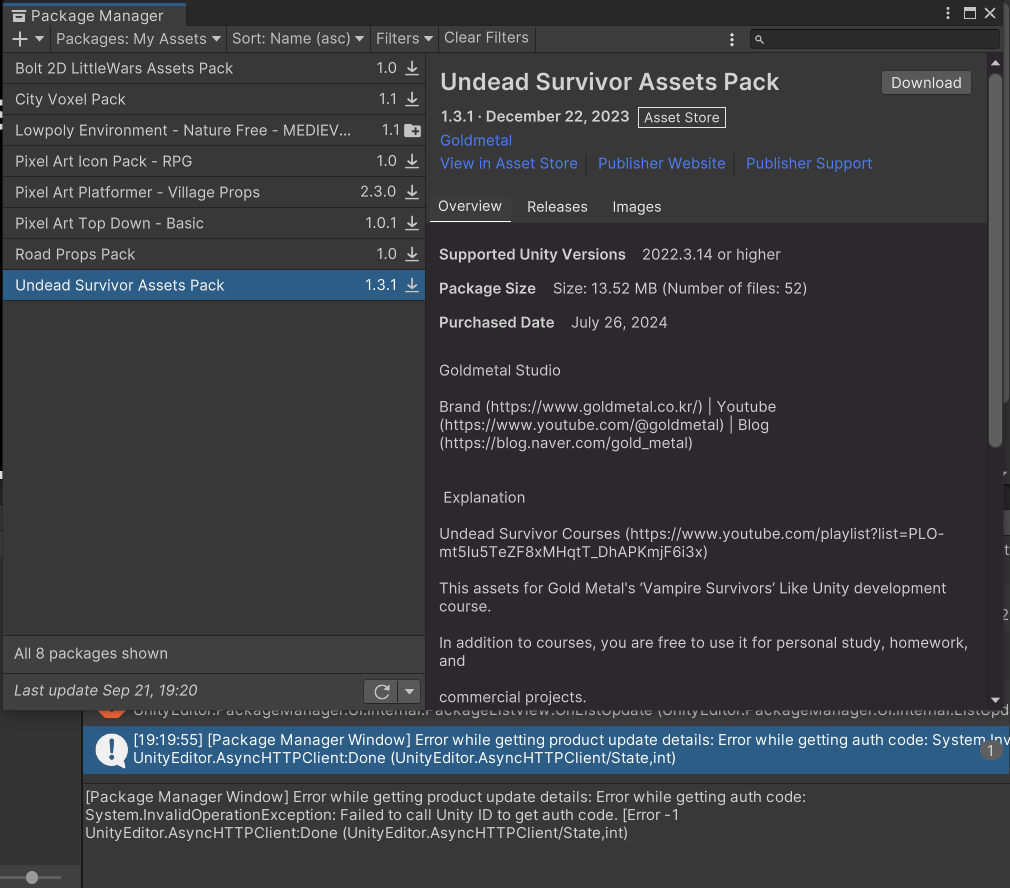1010x888 pixels.
Task: Switch to the Releases tab
Action: point(557,207)
